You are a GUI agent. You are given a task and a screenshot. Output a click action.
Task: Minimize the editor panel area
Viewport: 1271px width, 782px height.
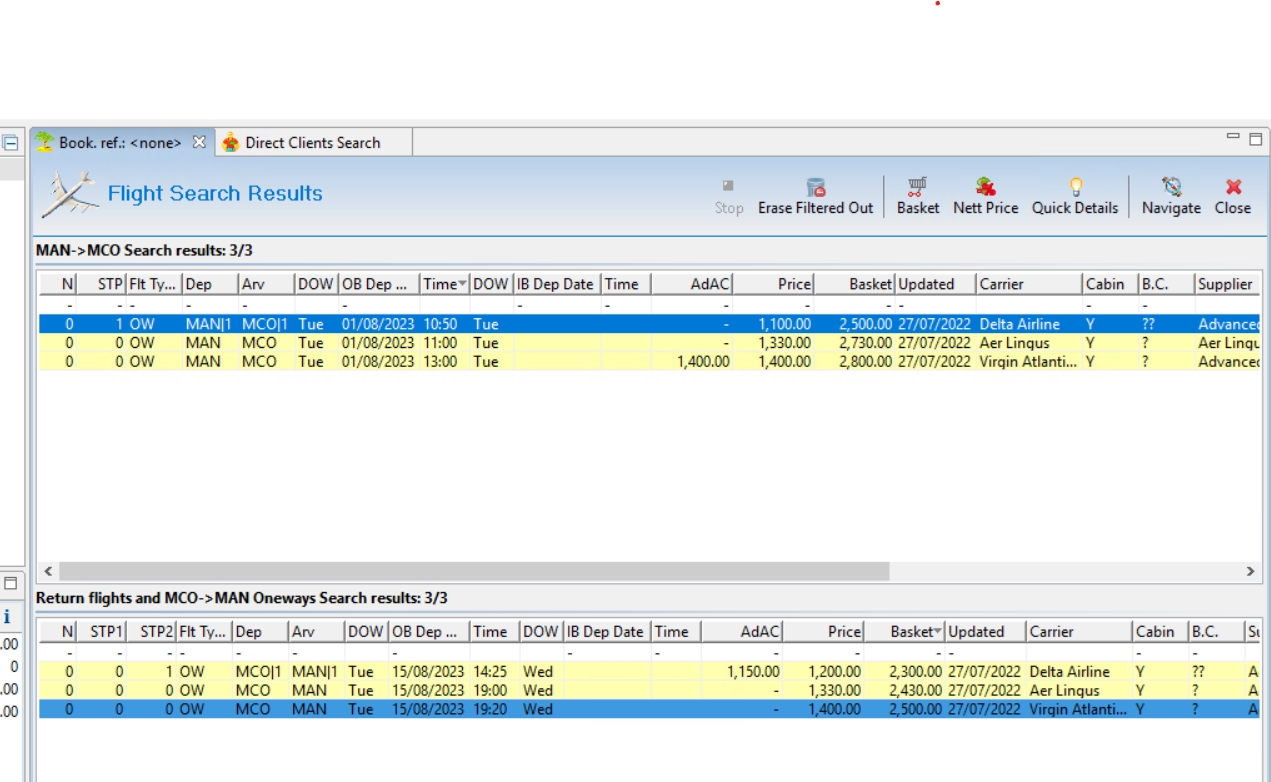[x=1234, y=138]
